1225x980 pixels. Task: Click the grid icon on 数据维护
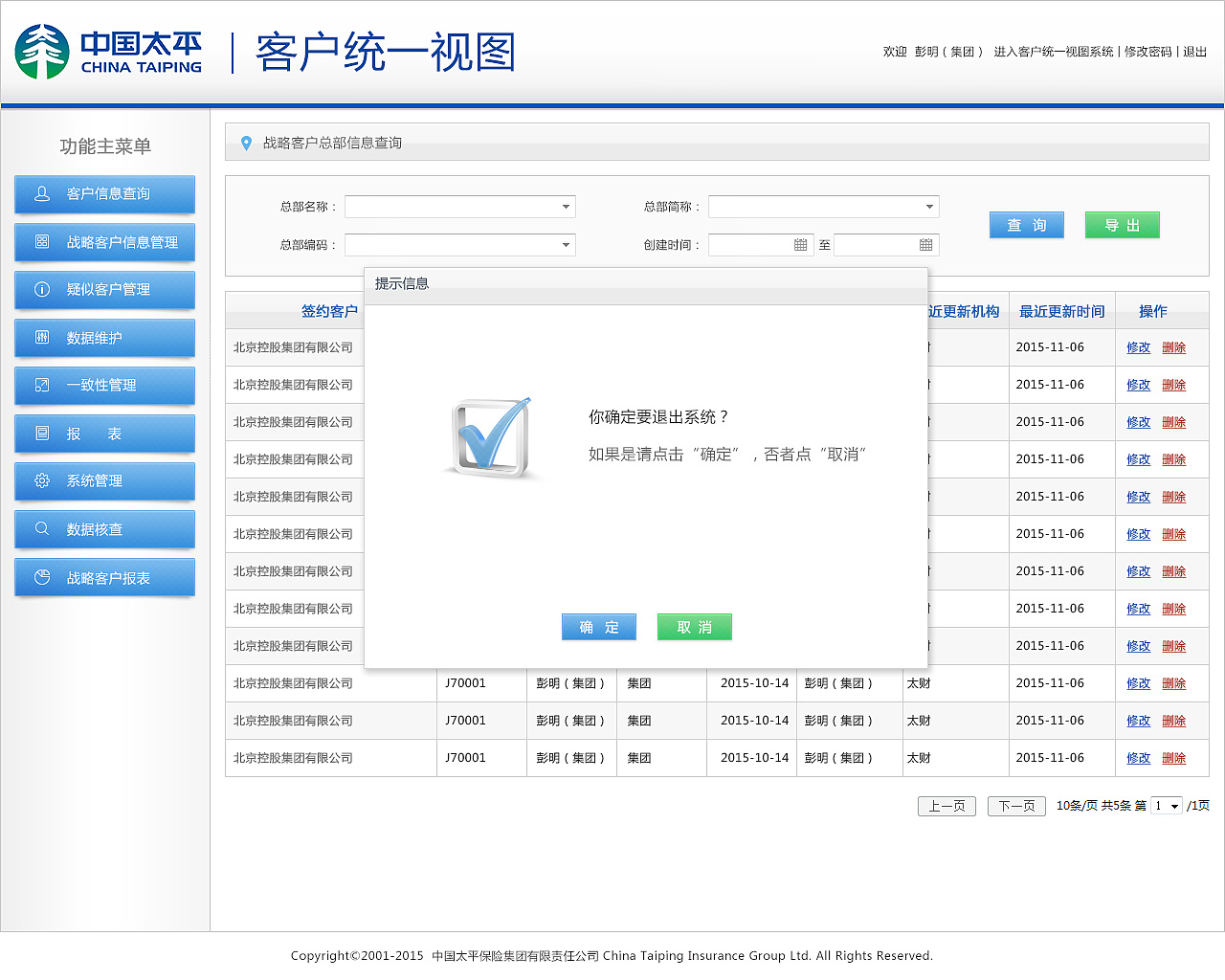pos(41,338)
